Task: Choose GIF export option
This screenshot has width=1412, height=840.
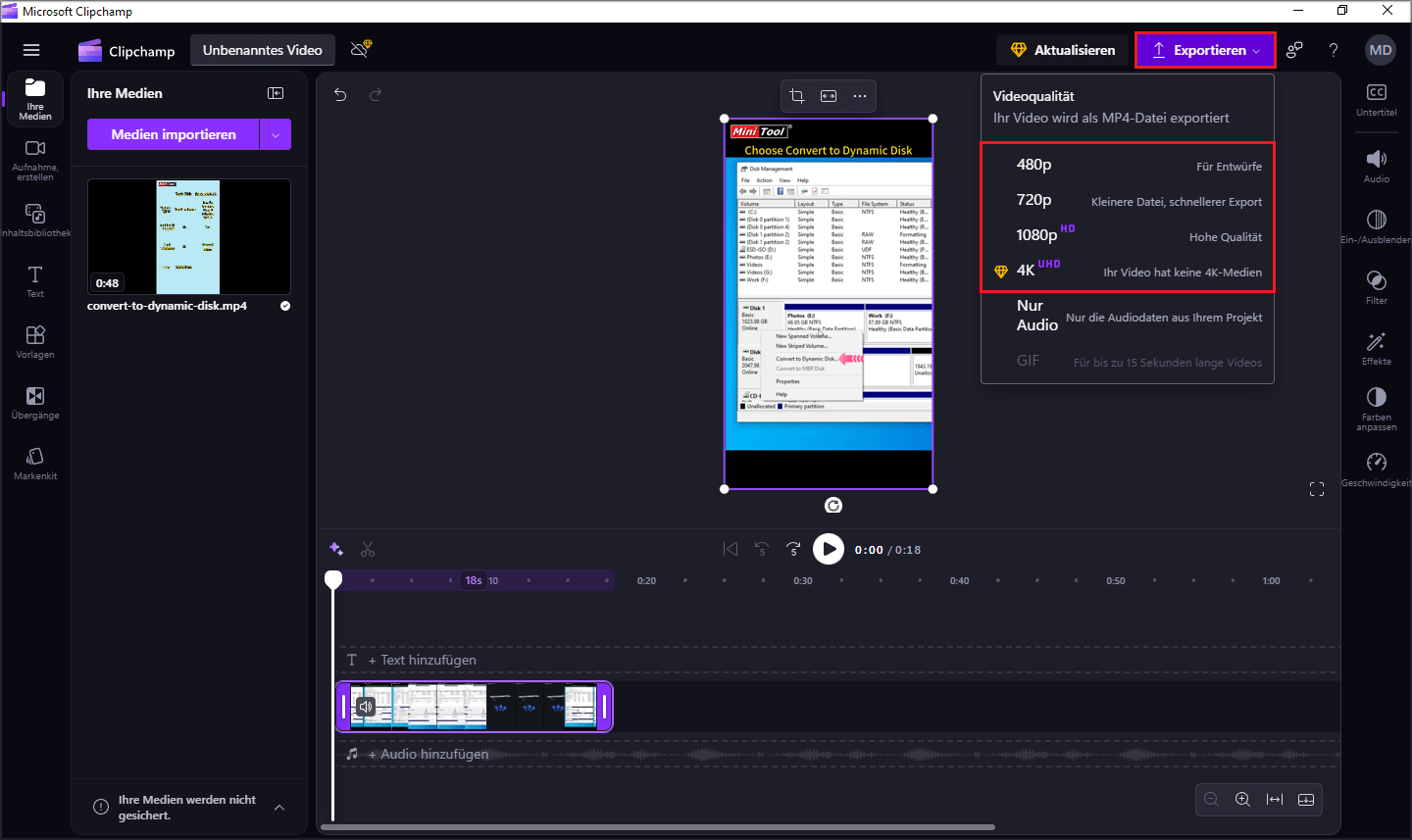Action: [1128, 361]
